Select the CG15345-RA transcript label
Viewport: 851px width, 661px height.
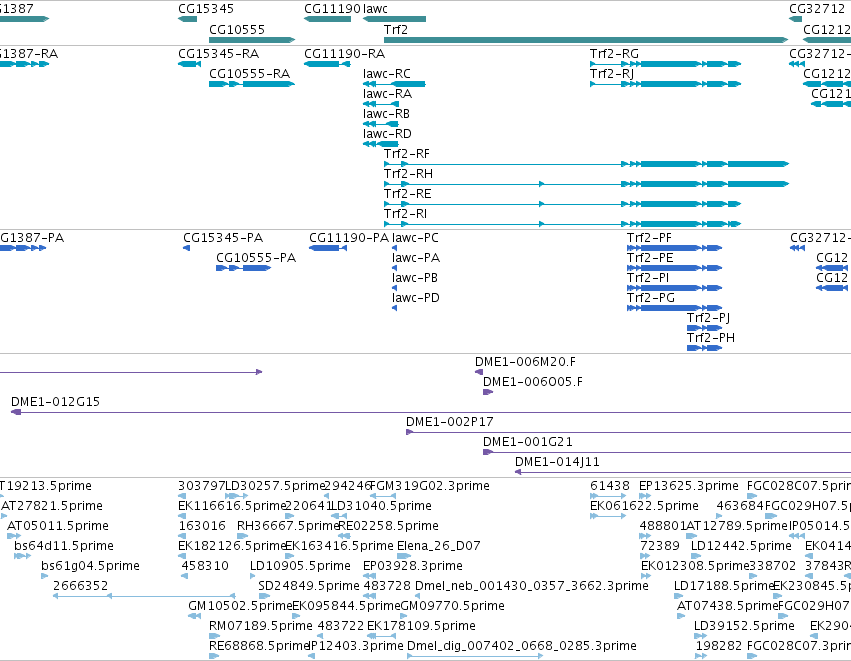(x=218, y=54)
